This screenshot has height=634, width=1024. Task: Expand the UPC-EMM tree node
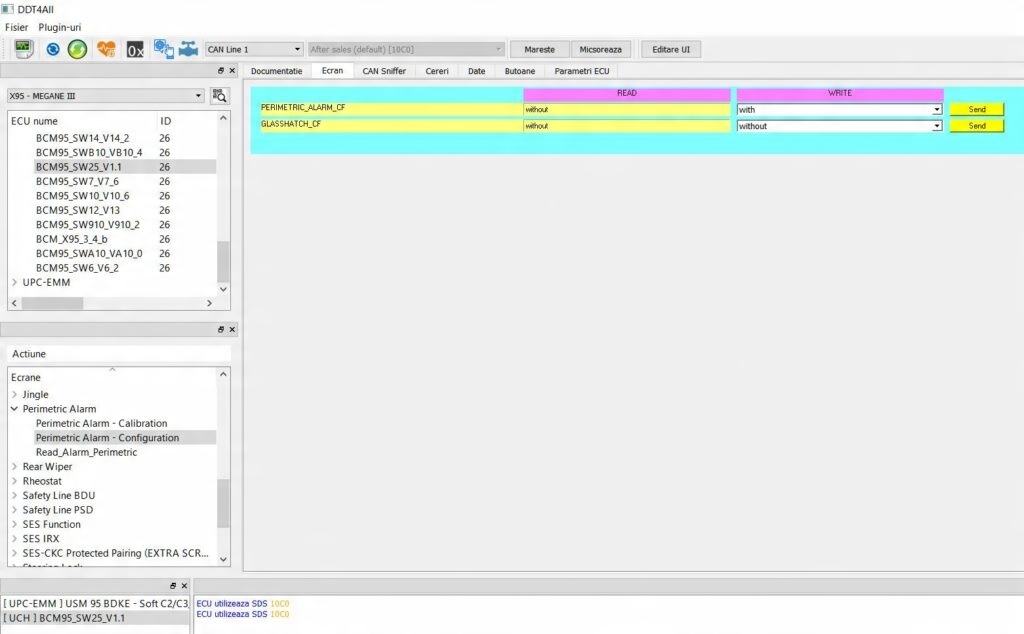click(x=14, y=282)
